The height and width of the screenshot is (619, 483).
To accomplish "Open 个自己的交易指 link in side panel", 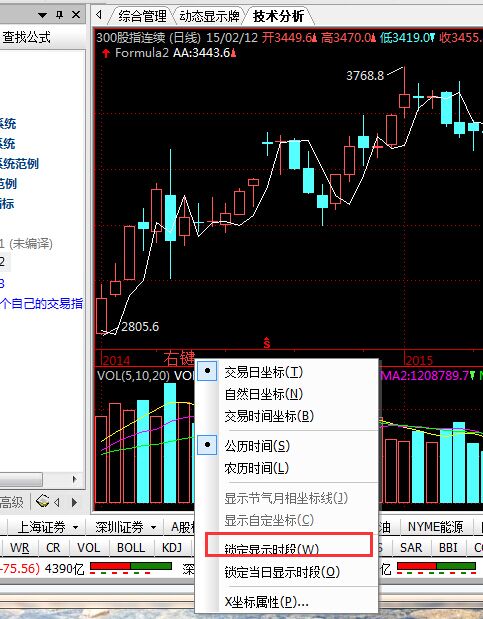I will tap(41, 303).
